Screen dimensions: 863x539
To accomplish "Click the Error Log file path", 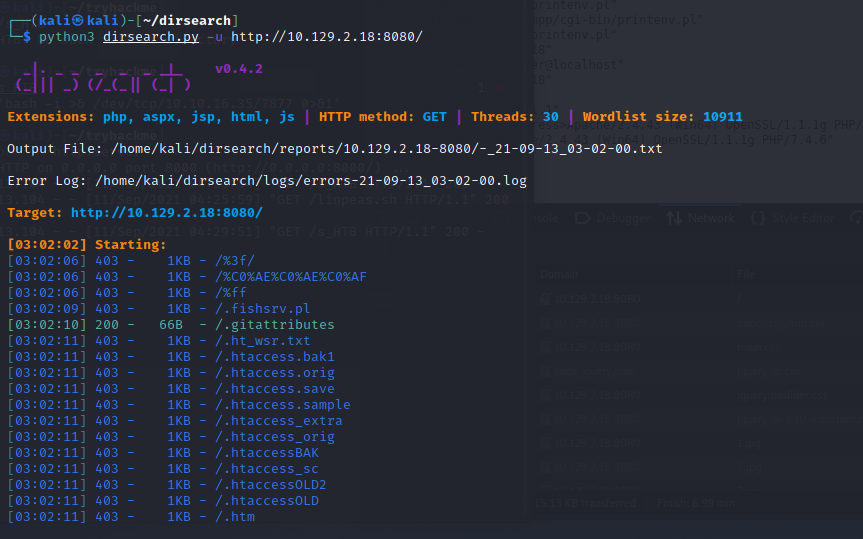I will click(310, 181).
